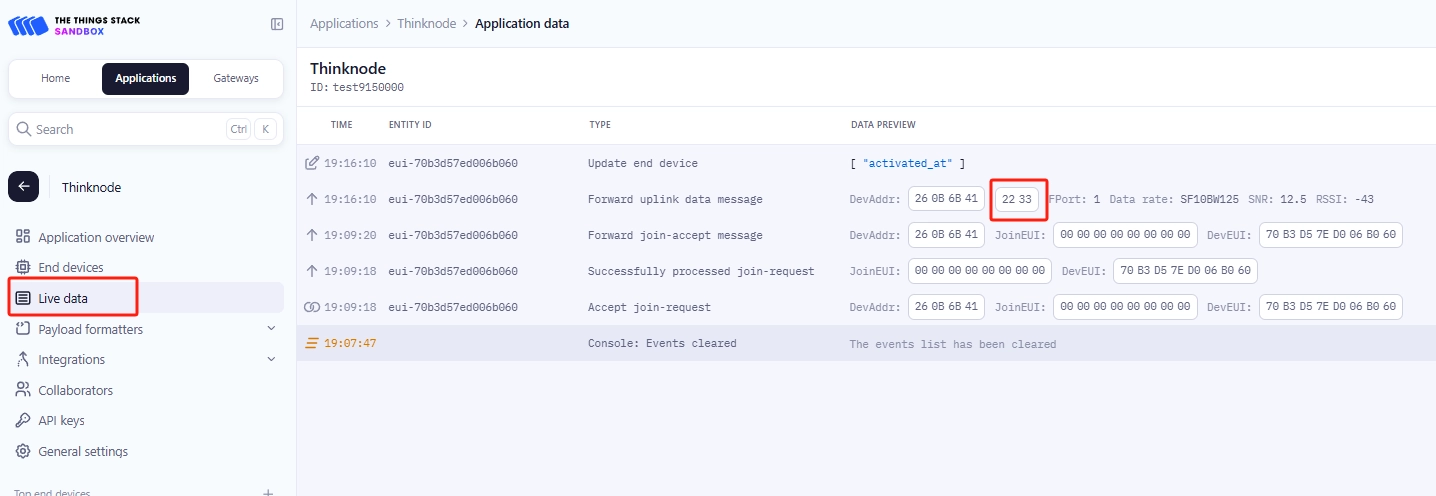This screenshot has width=1436, height=496.
Task: Switch to Gateways tab
Action: [236, 78]
